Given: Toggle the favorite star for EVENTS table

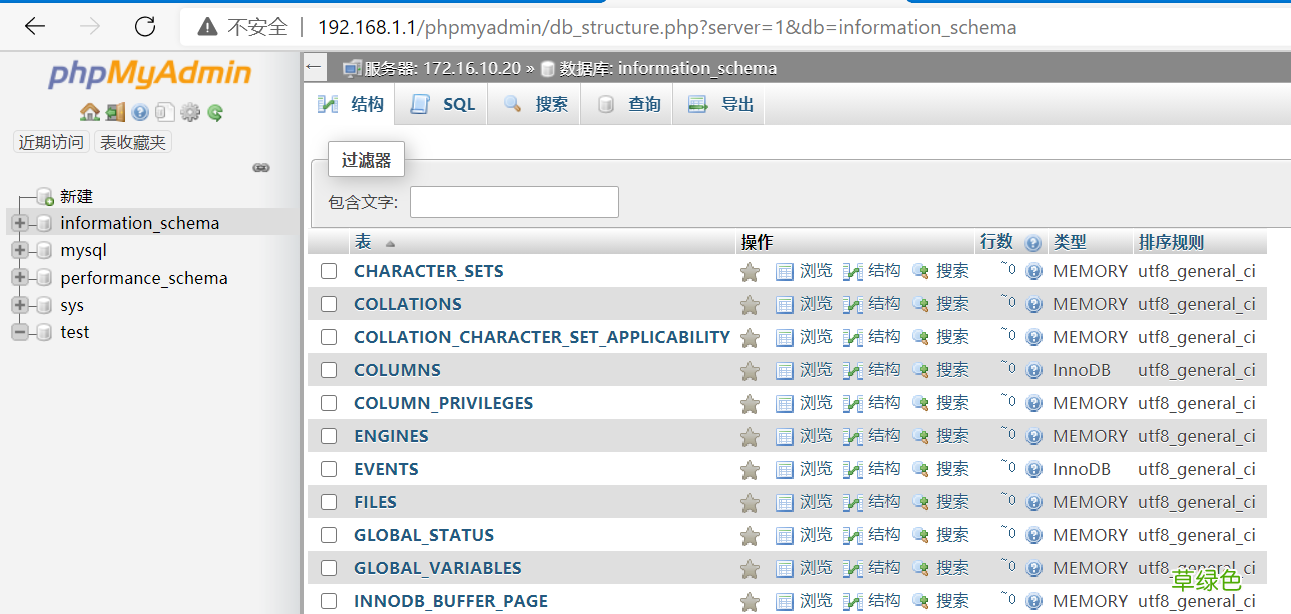Looking at the screenshot, I should click(750, 468).
